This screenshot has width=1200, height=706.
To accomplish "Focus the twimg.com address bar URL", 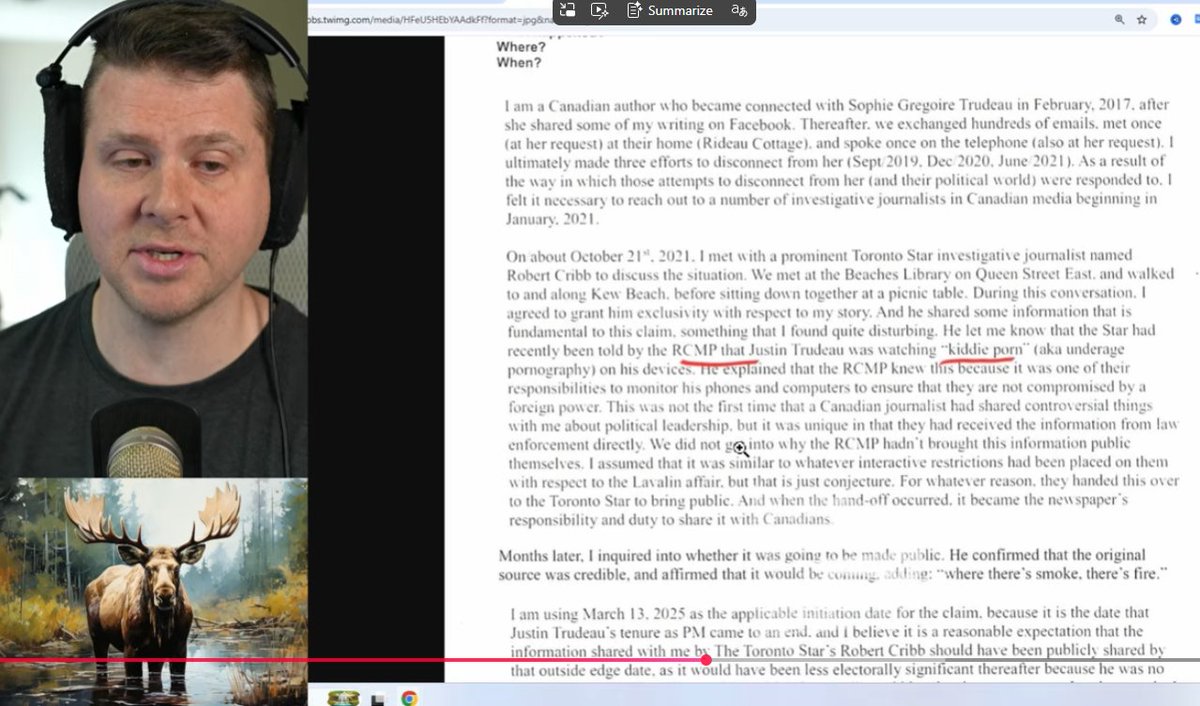I will point(432,18).
